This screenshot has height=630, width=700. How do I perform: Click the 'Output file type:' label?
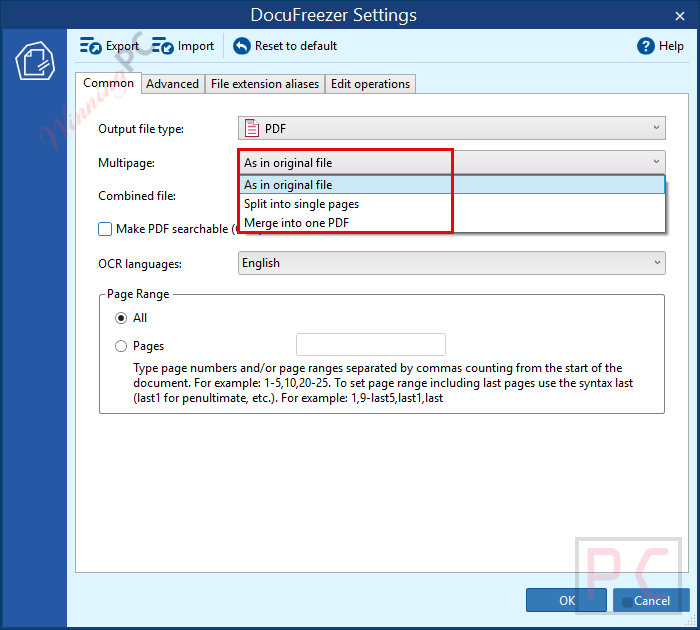141,129
